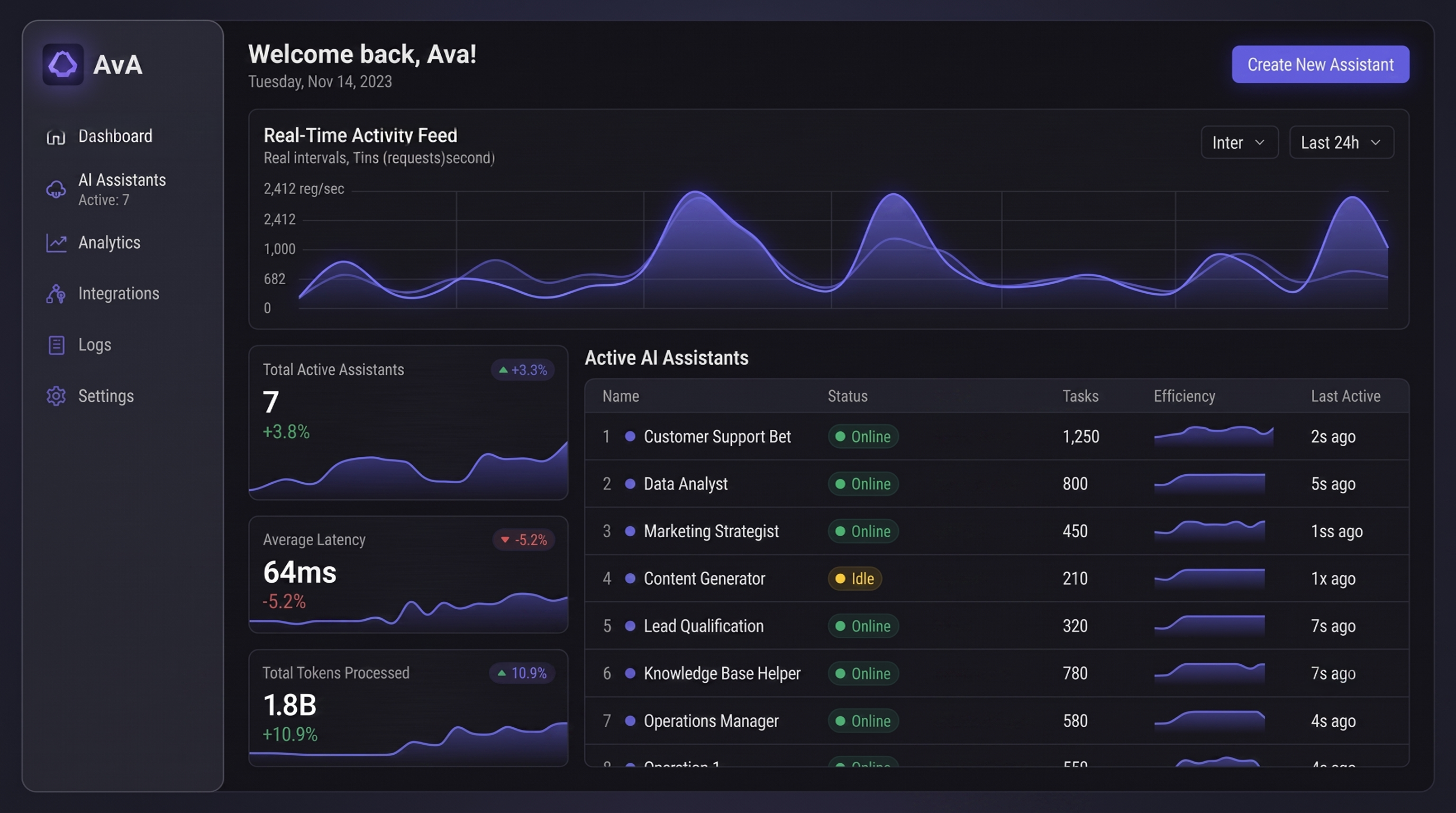Click the Online badge for Operations Manager

(863, 721)
